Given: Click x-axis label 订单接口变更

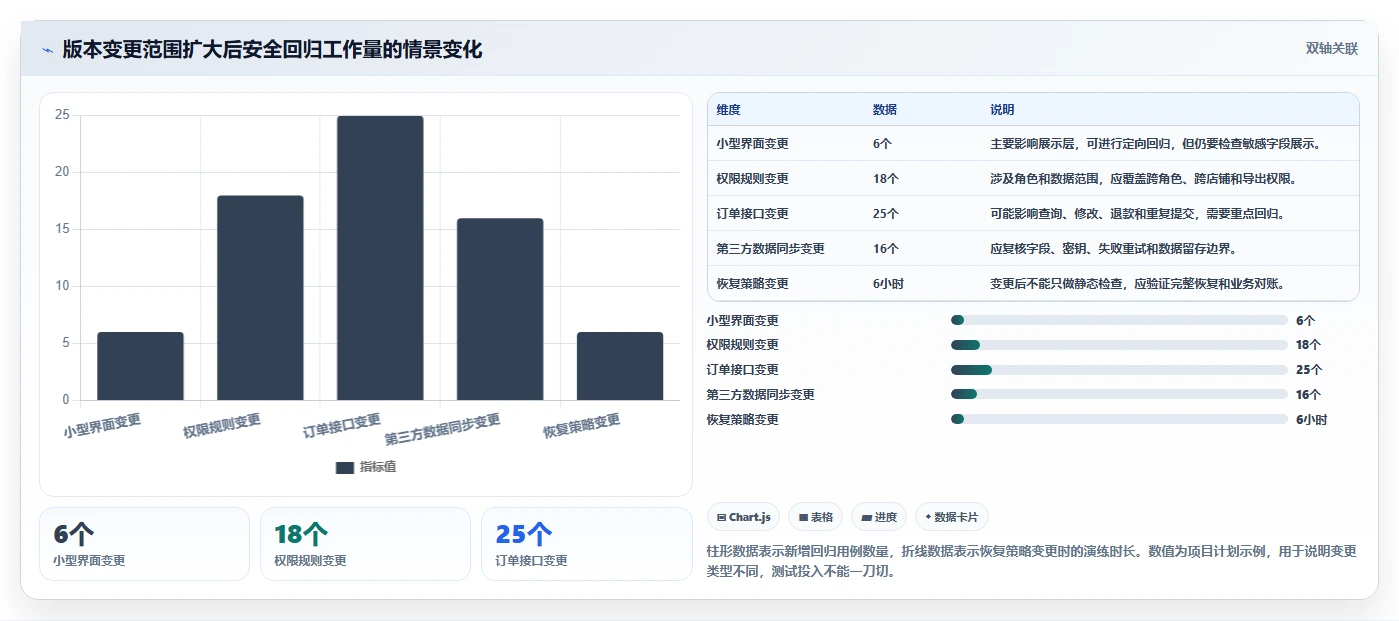Looking at the screenshot, I should pyautogui.click(x=342, y=426).
